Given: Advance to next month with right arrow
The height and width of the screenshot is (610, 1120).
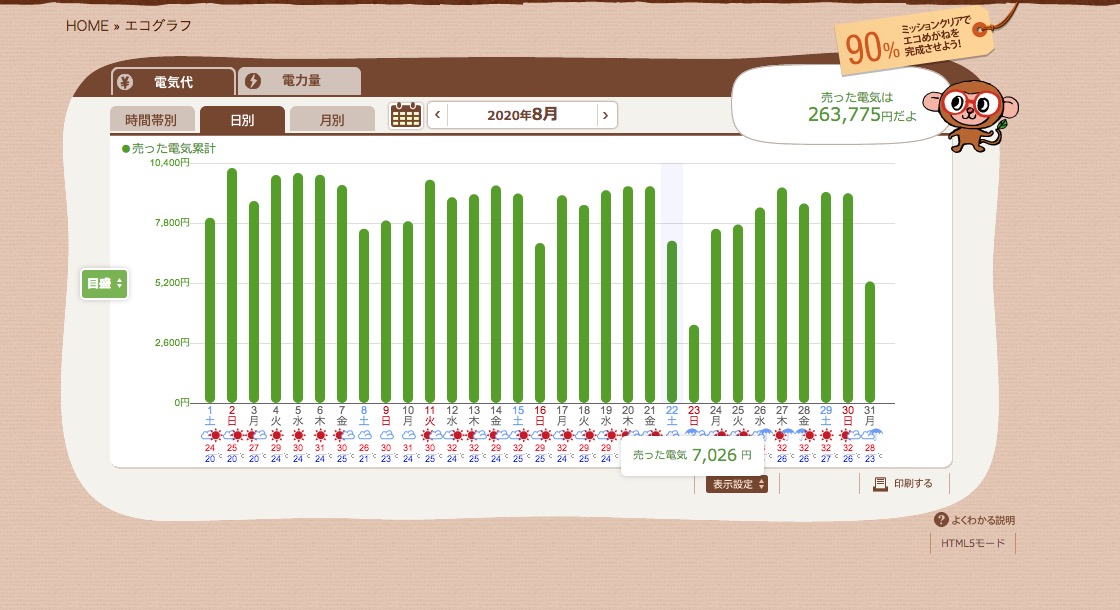Looking at the screenshot, I should 606,115.
